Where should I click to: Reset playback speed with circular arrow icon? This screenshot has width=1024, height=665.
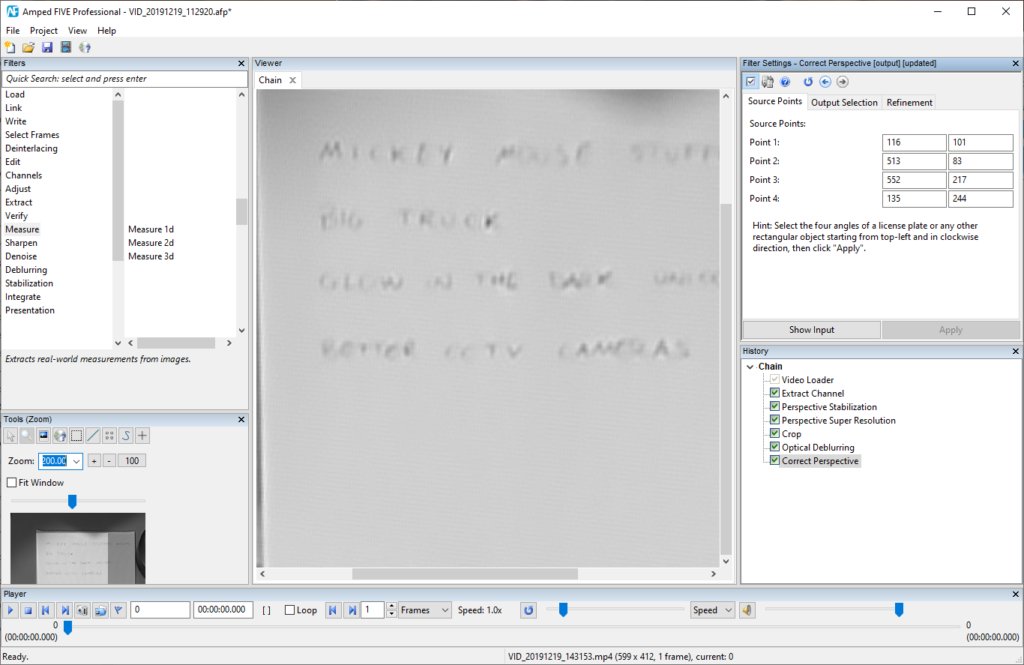528,610
